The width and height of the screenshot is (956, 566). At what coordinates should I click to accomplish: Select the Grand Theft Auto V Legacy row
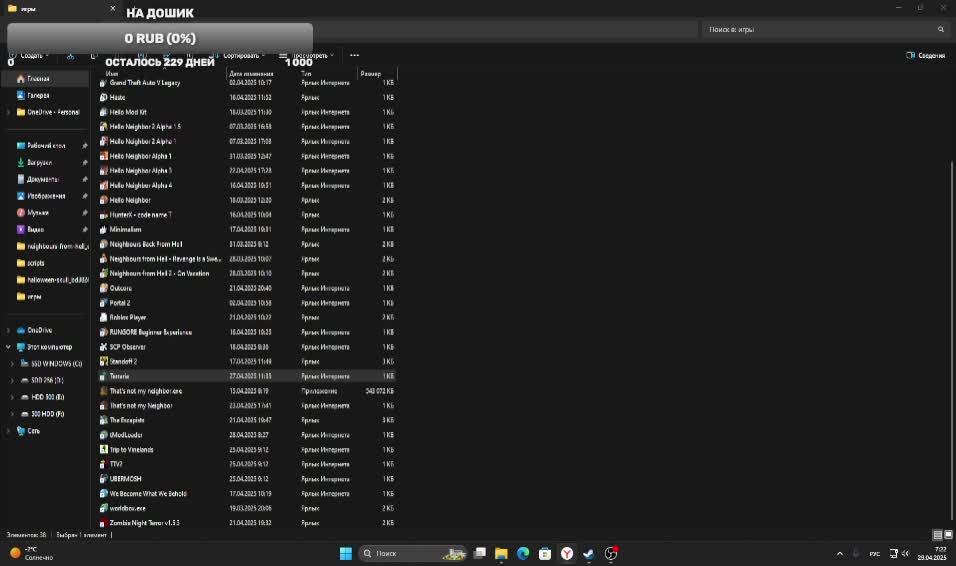pos(247,82)
